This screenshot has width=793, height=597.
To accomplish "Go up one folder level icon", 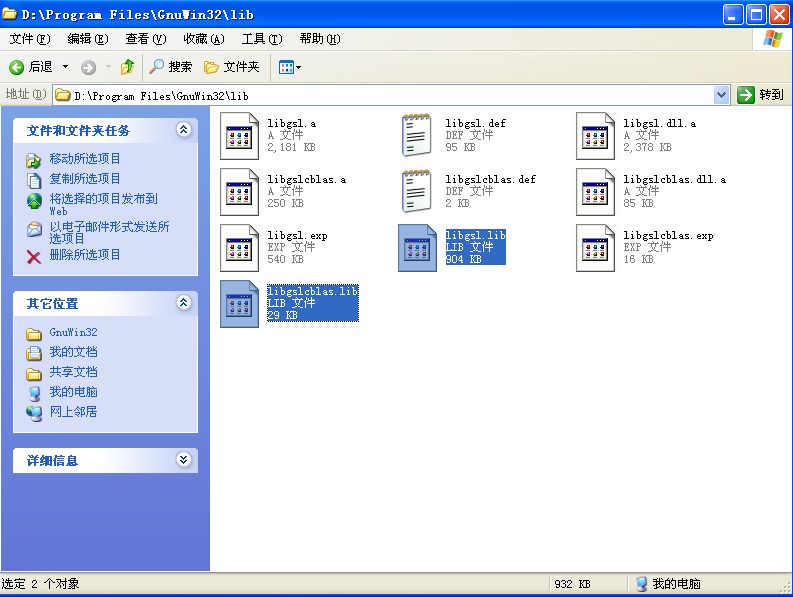I will coord(127,67).
